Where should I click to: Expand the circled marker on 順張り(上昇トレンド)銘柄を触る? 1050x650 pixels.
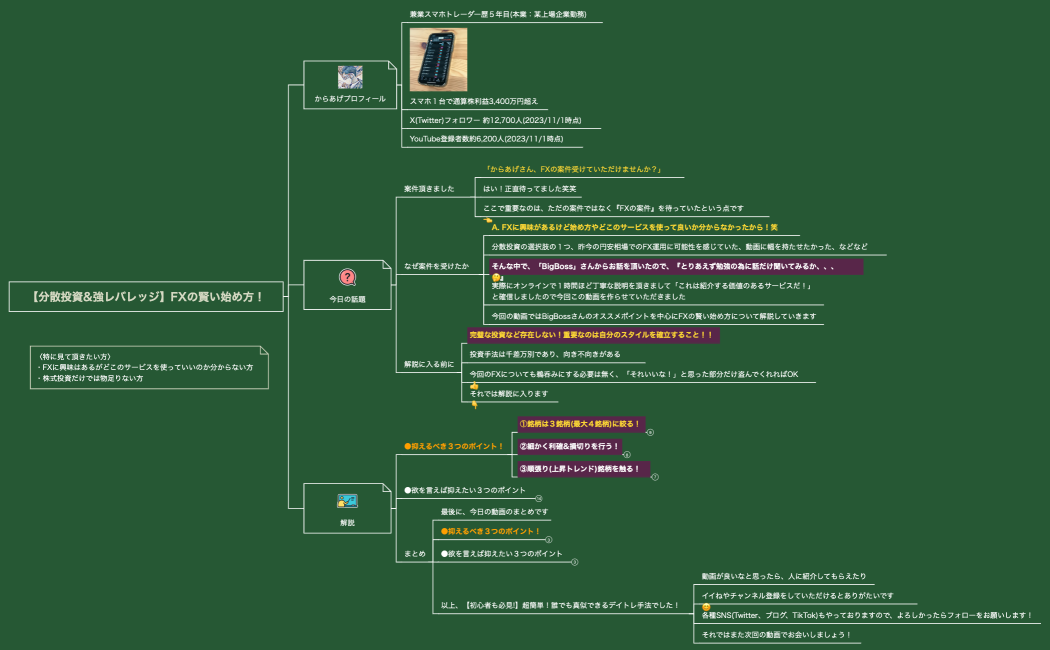coord(655,476)
